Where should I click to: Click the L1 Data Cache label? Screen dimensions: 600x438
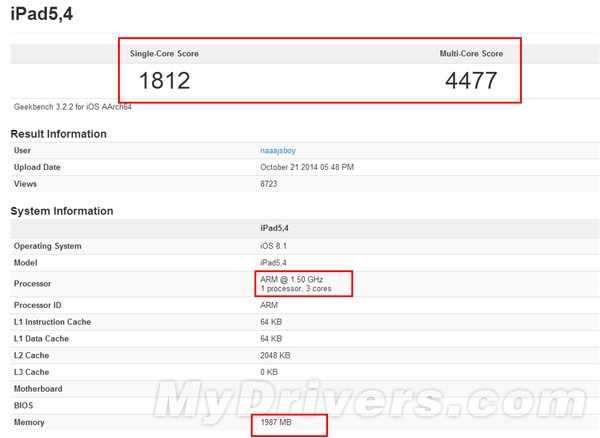[x=41, y=339]
